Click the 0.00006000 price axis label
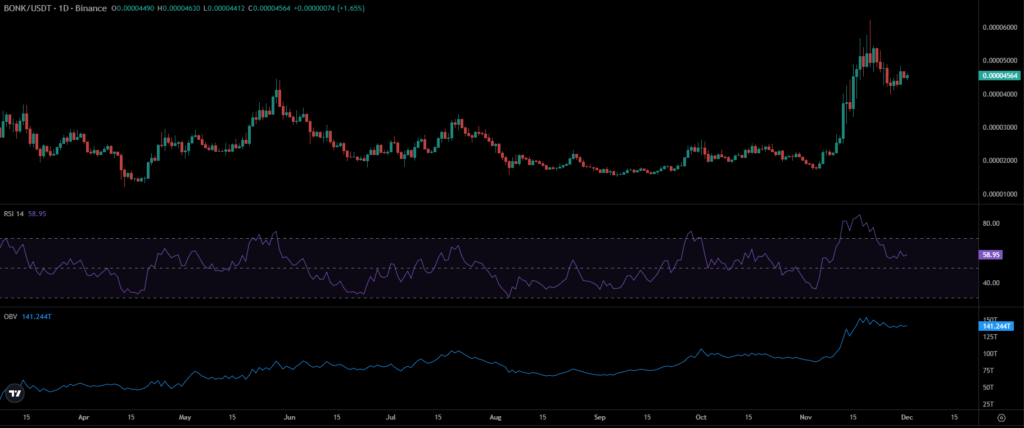The height and width of the screenshot is (428, 1024). click(x=1000, y=27)
